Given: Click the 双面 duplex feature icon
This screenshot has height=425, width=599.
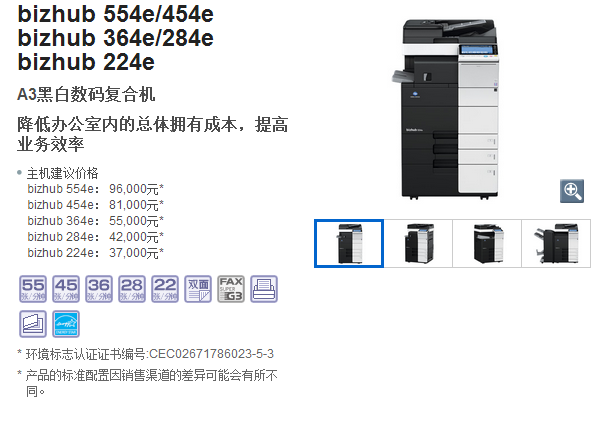Looking at the screenshot, I should click(198, 289).
